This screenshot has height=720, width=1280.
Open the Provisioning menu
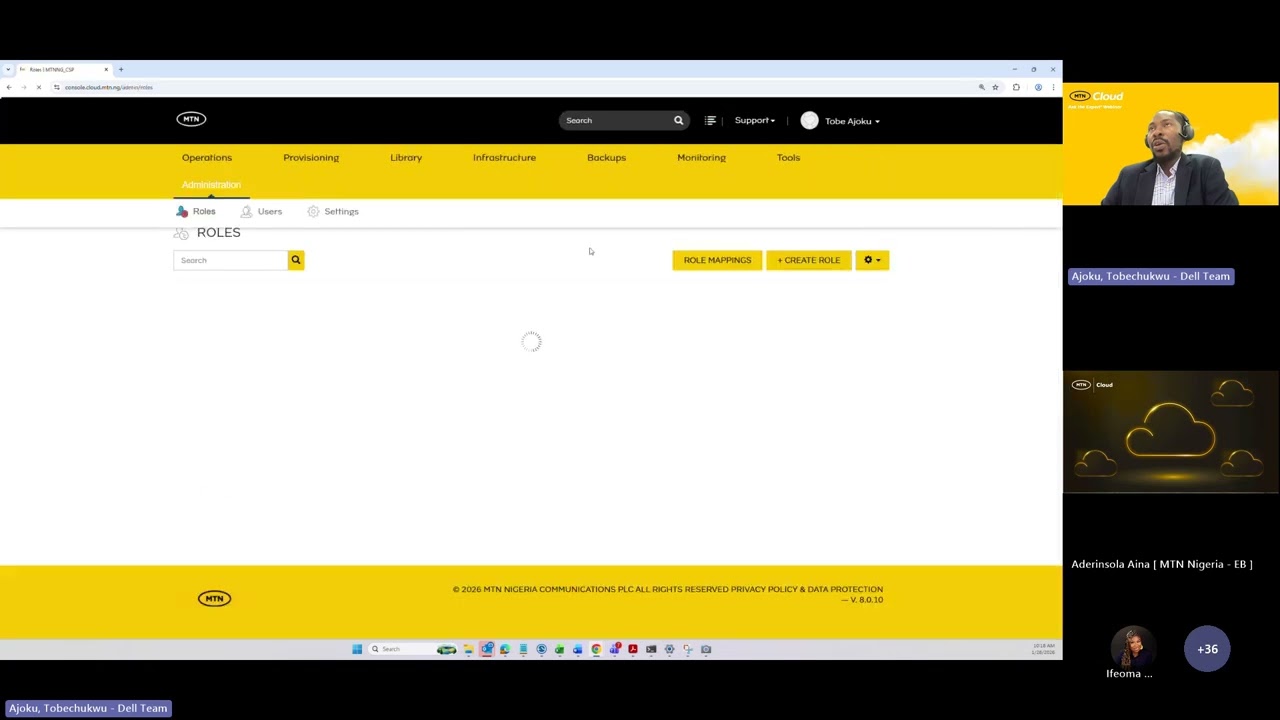[x=311, y=157]
